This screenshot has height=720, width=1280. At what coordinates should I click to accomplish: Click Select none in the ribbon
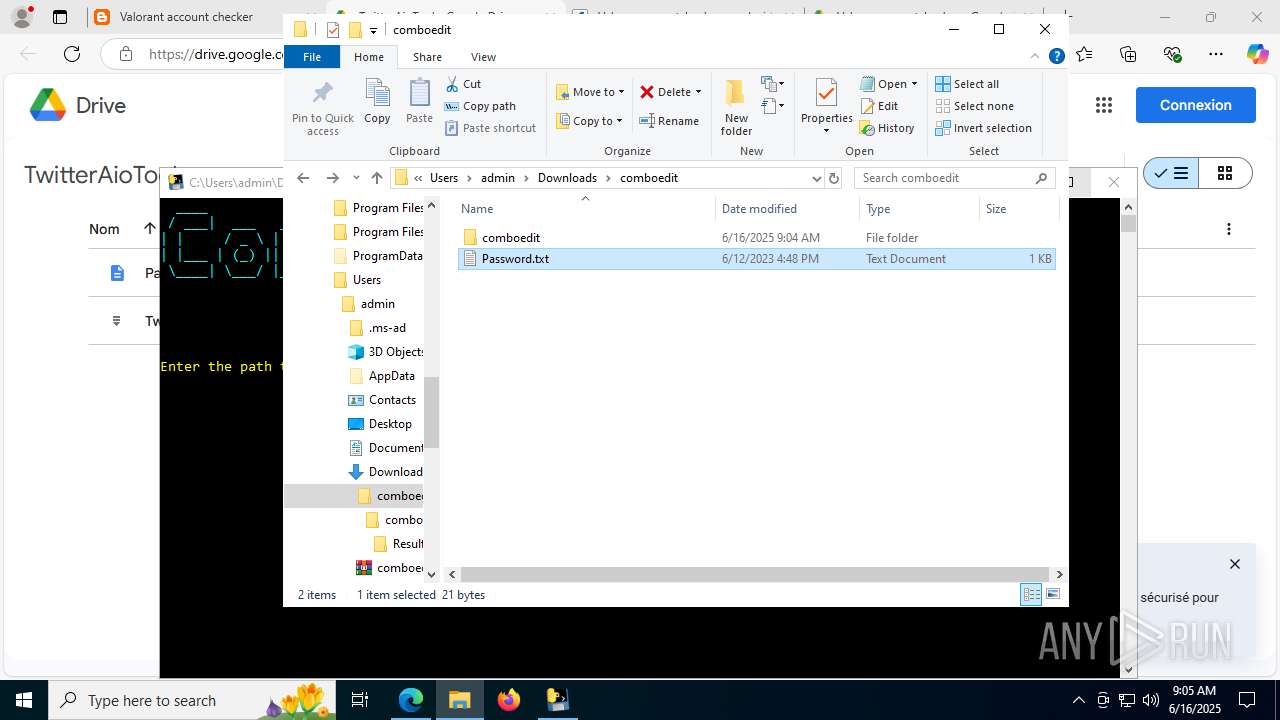tap(975, 106)
